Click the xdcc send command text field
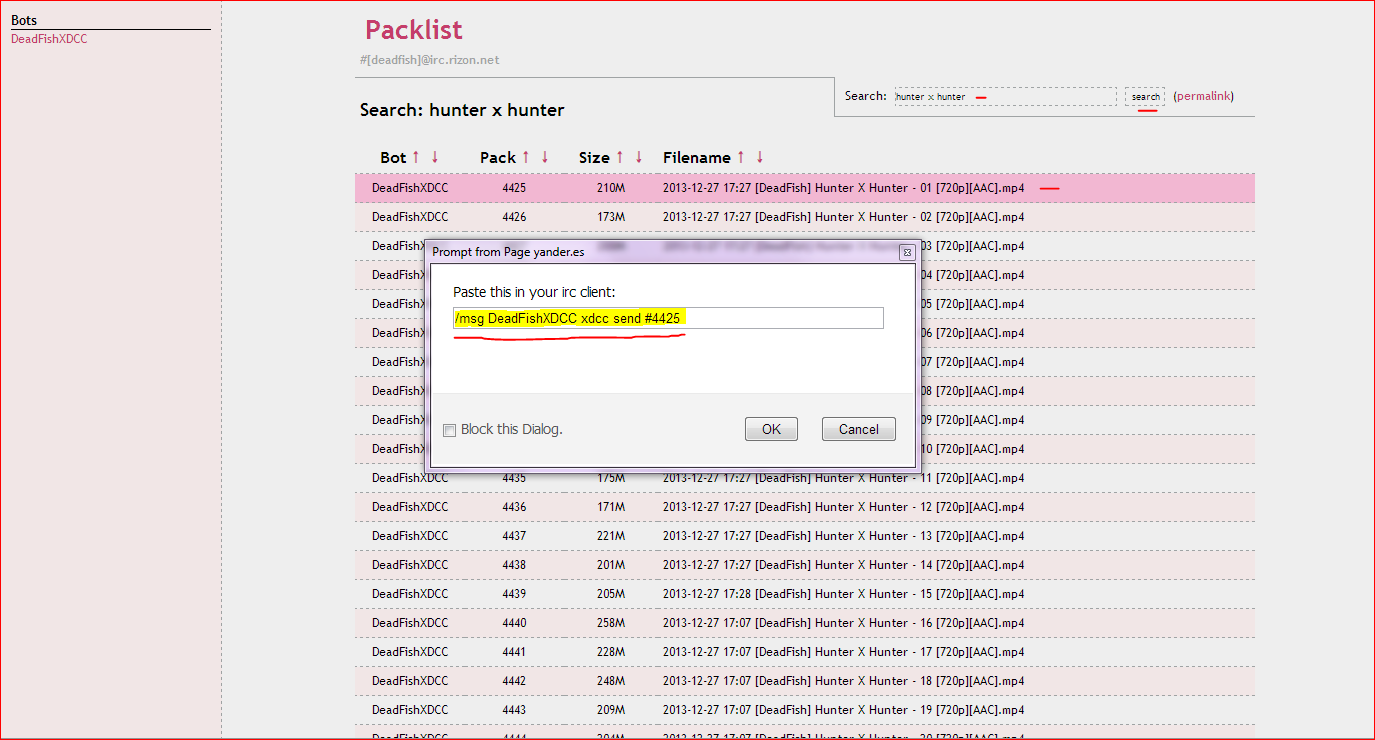Viewport: 1375px width, 740px height. 667,318
